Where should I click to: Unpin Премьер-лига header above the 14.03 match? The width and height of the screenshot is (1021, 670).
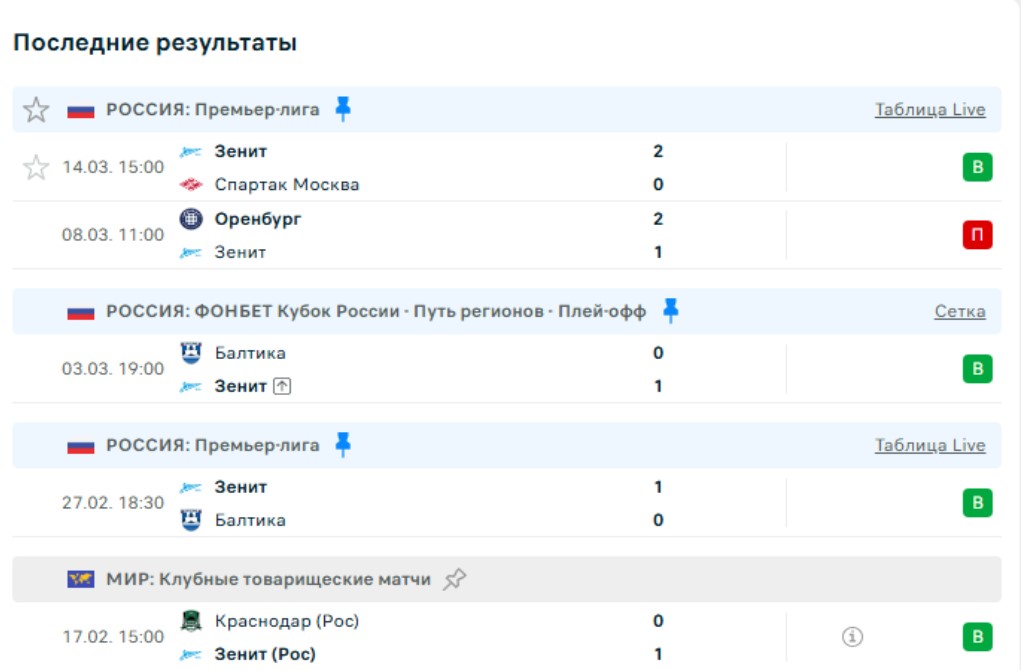[343, 109]
